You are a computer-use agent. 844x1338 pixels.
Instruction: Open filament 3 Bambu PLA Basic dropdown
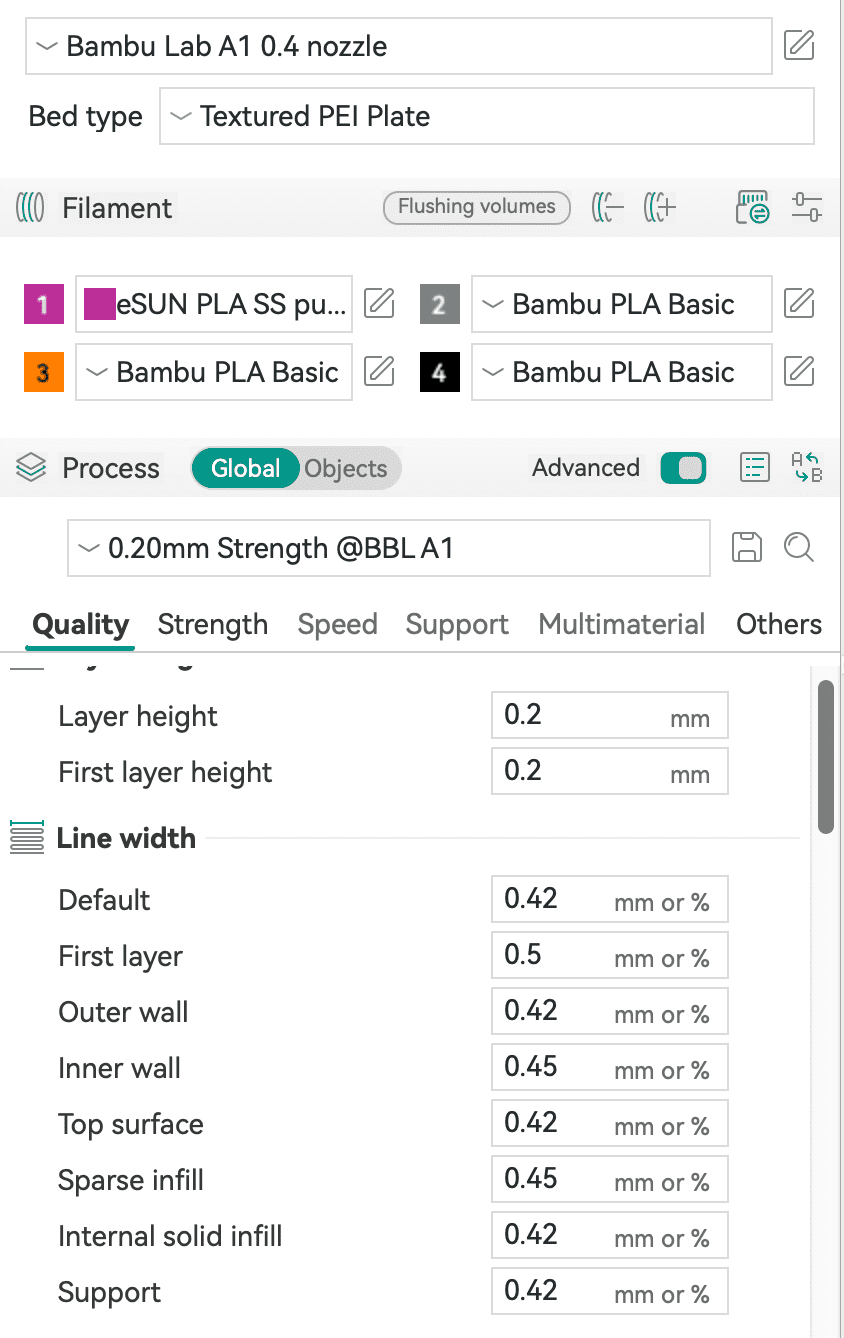(x=214, y=372)
